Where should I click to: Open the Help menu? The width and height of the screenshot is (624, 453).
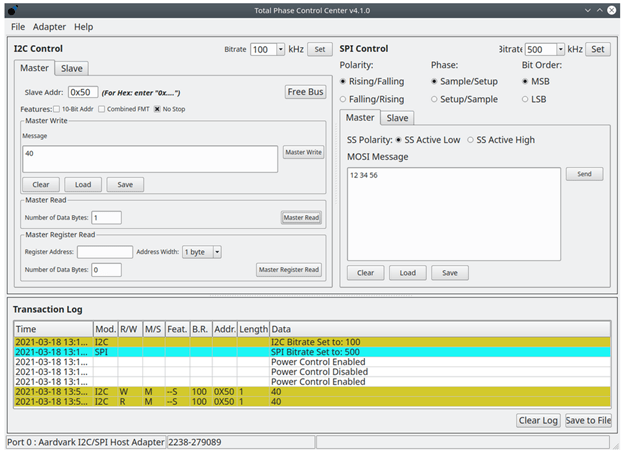click(84, 27)
